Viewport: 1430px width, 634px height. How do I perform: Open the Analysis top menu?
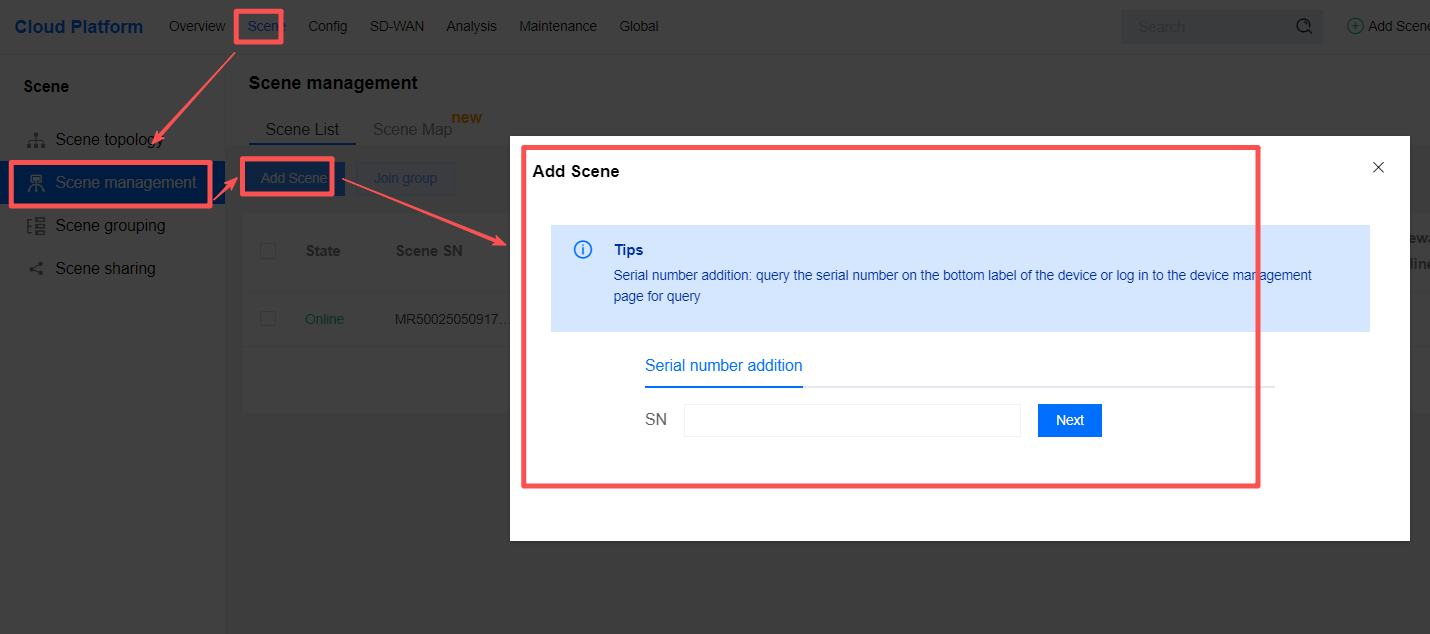click(x=471, y=27)
